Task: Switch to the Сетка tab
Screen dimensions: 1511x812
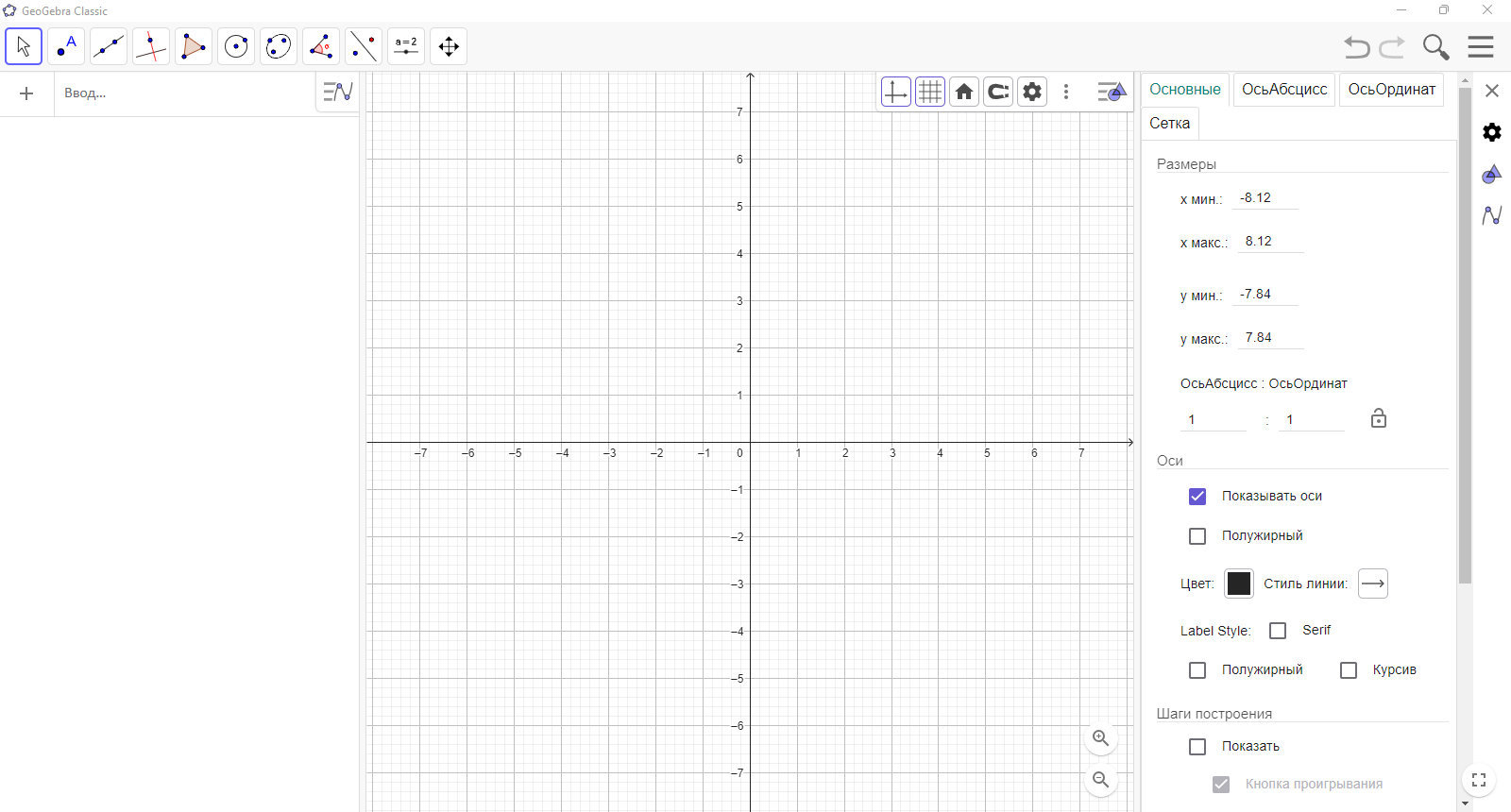Action: [x=1170, y=124]
